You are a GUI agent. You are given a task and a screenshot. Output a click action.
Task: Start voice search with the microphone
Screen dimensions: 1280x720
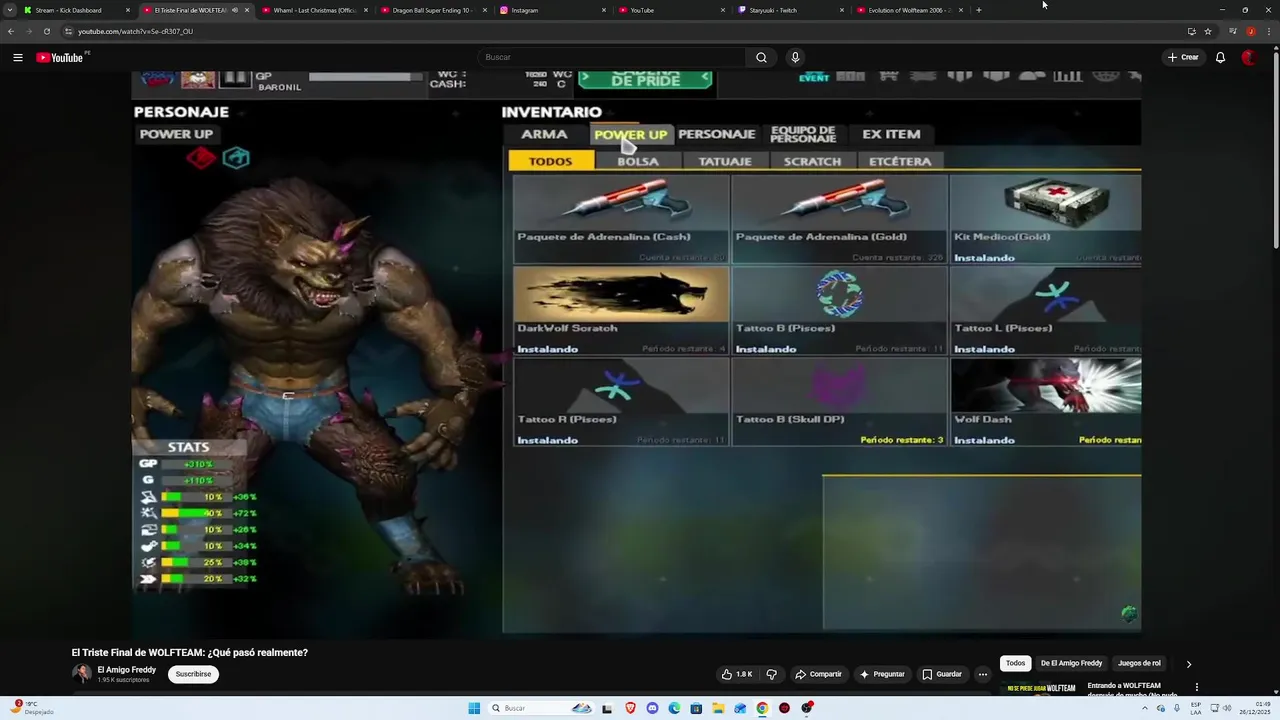[795, 57]
